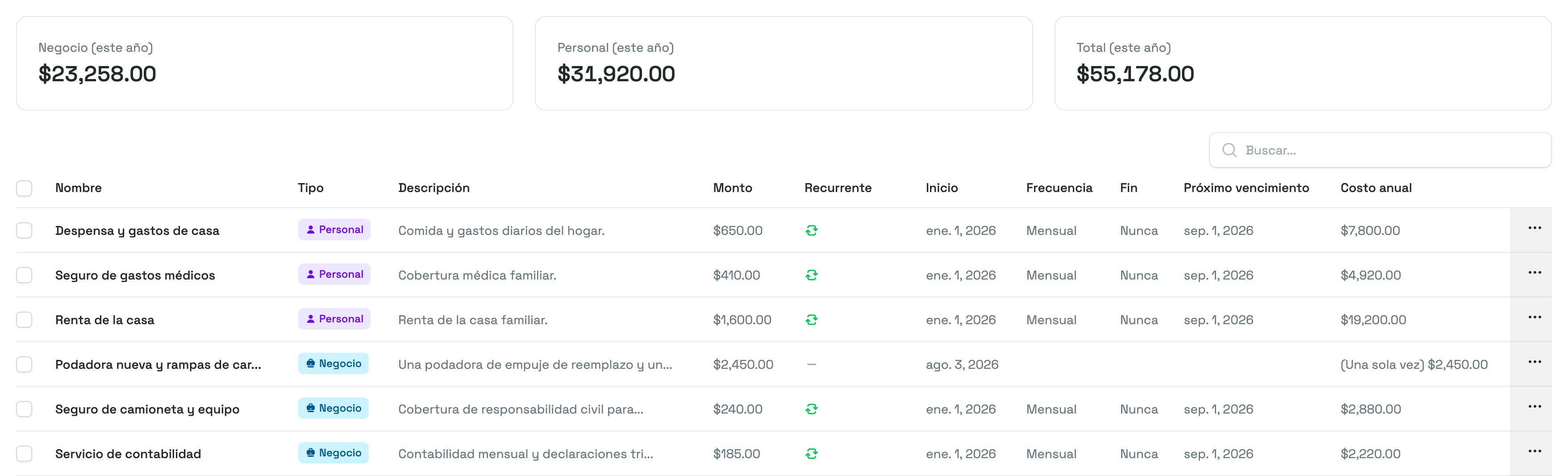Click the recurring icon in the Seguro de gastos médicos row

(x=811, y=275)
